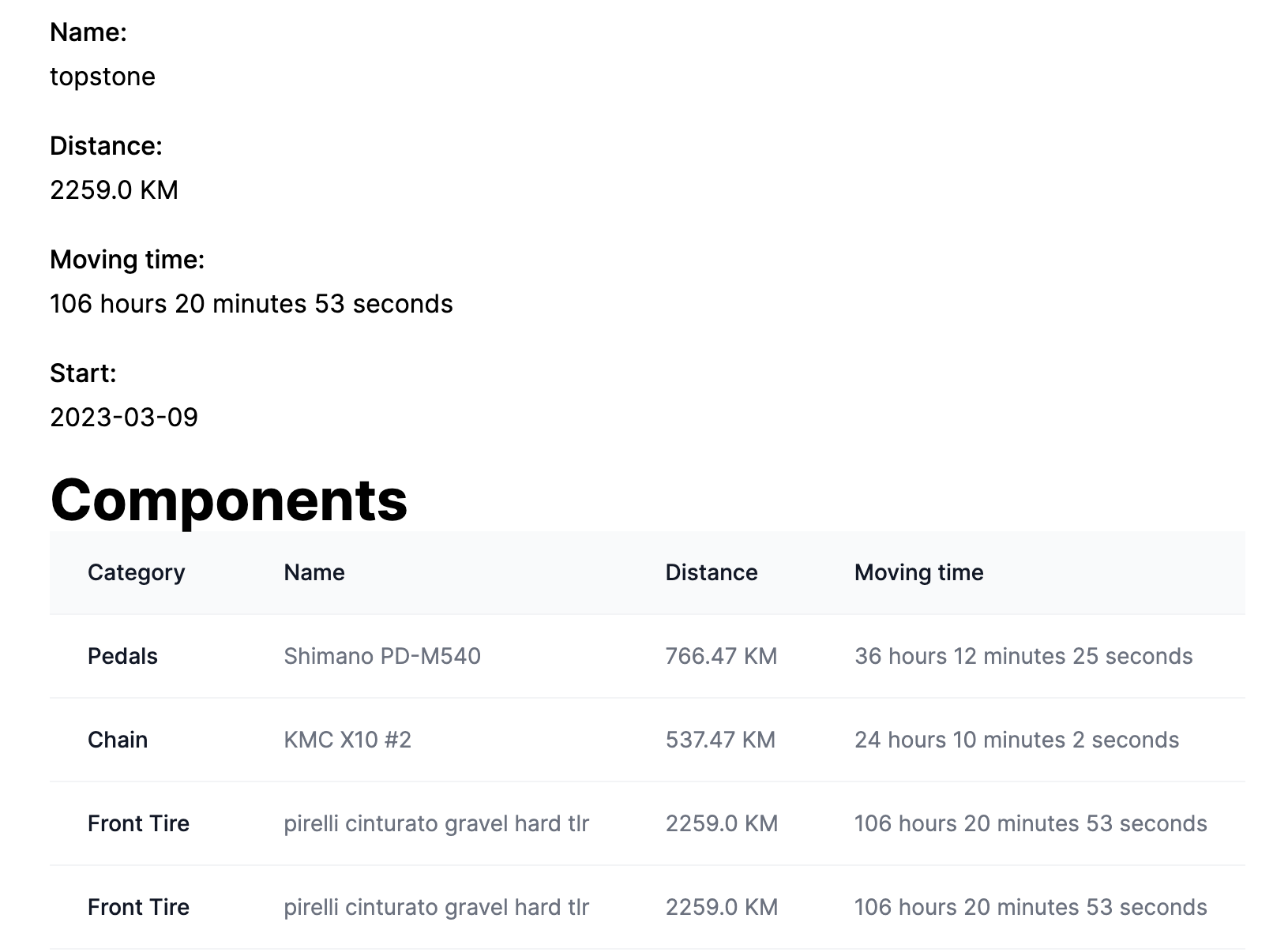Click the 'Distance:' field label above table
The width and height of the screenshot is (1273, 952).
[x=106, y=146]
